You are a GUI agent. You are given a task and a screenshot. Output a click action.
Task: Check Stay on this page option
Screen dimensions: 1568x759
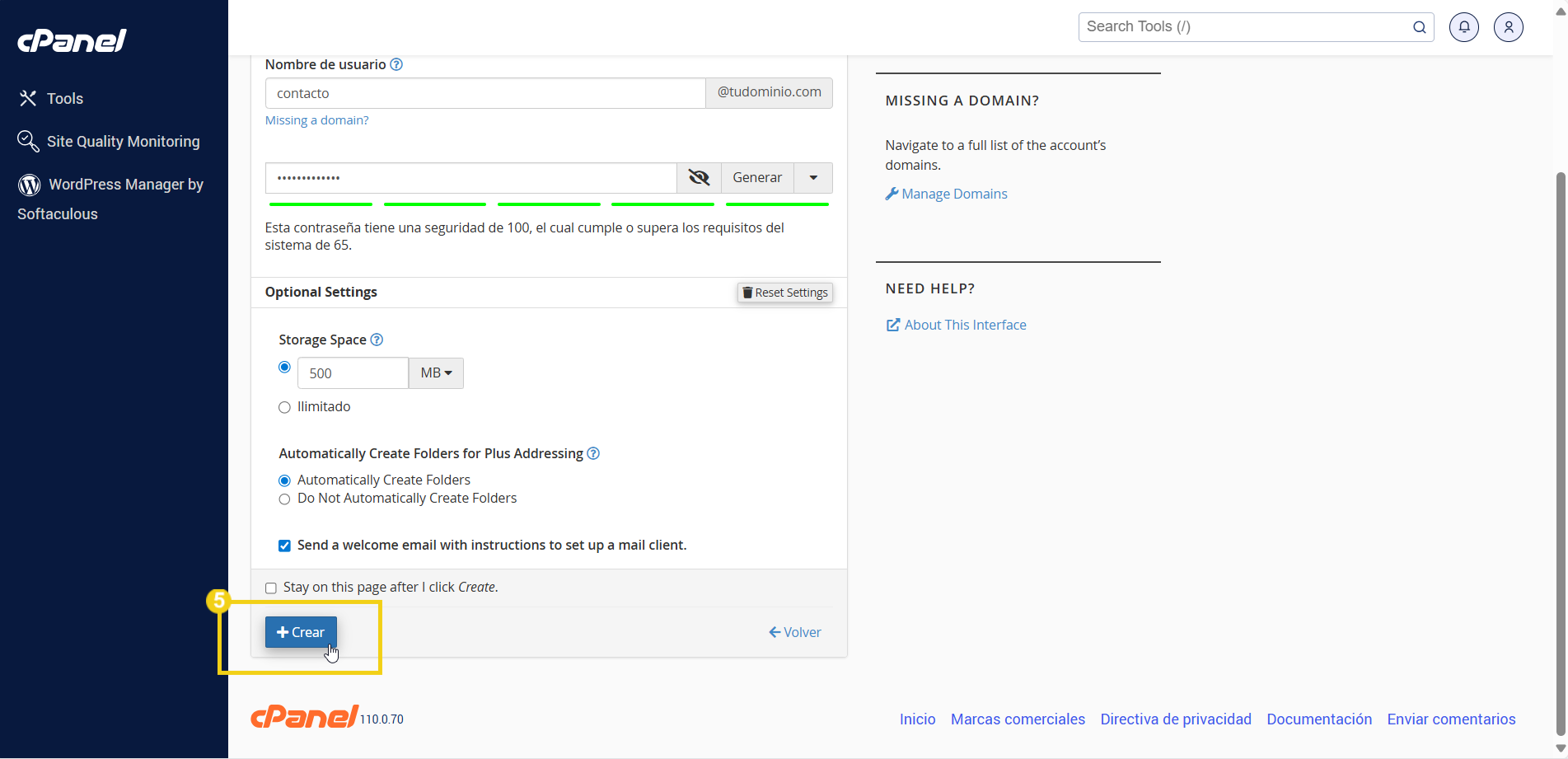[271, 588]
